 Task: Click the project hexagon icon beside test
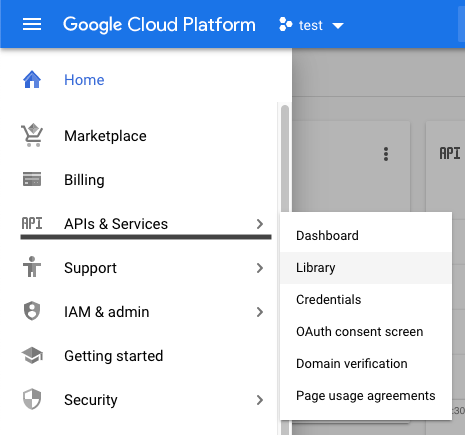pos(285,24)
